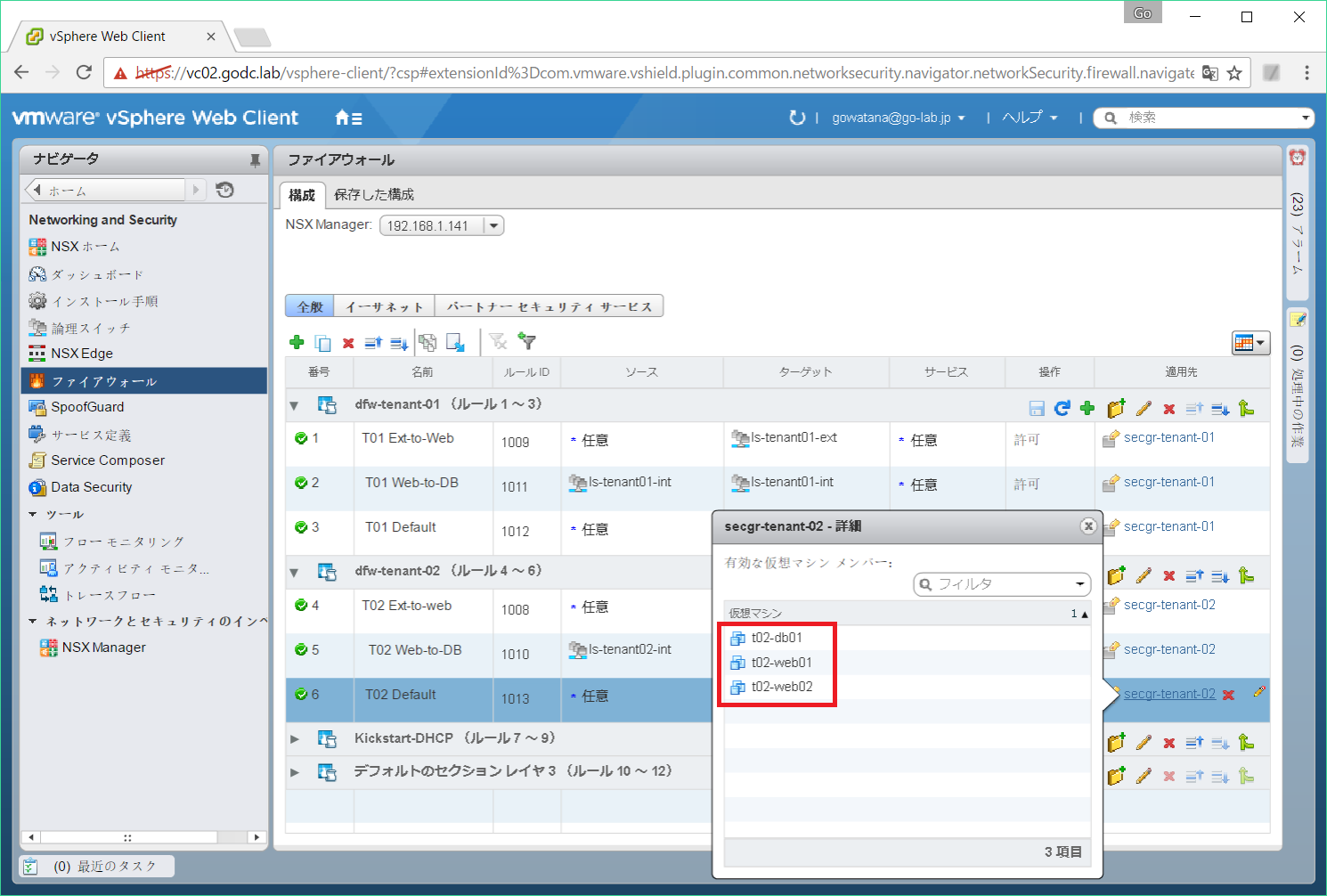Close the secgr-tenant-02 details popup
Image resolution: width=1327 pixels, height=896 pixels.
point(1087,526)
